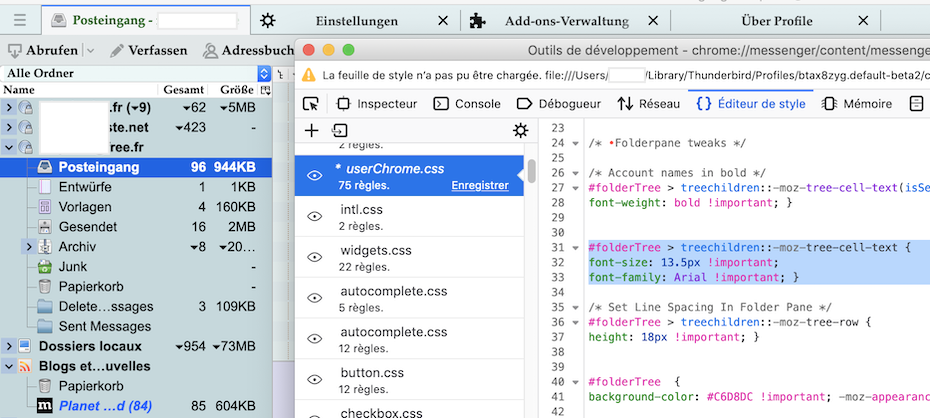
Task: Disable the widgets.css stylesheet via eye icon
Action: click(x=315, y=258)
